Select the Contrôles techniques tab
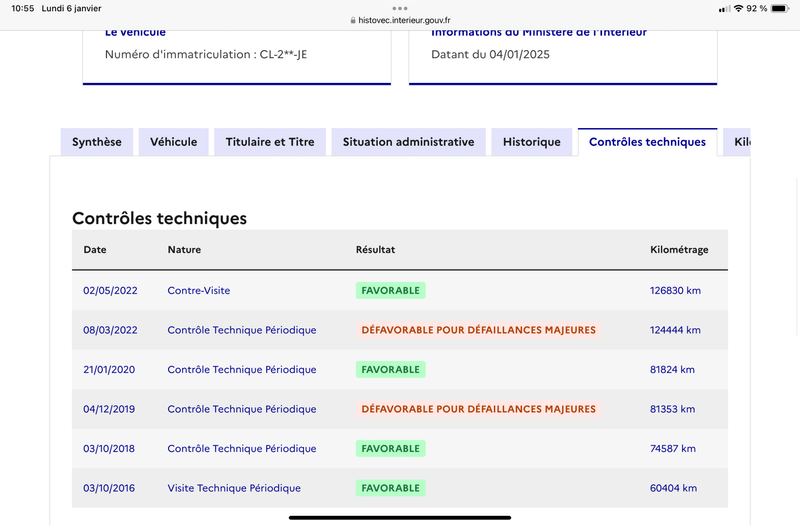The image size is (800, 525). coord(647,142)
